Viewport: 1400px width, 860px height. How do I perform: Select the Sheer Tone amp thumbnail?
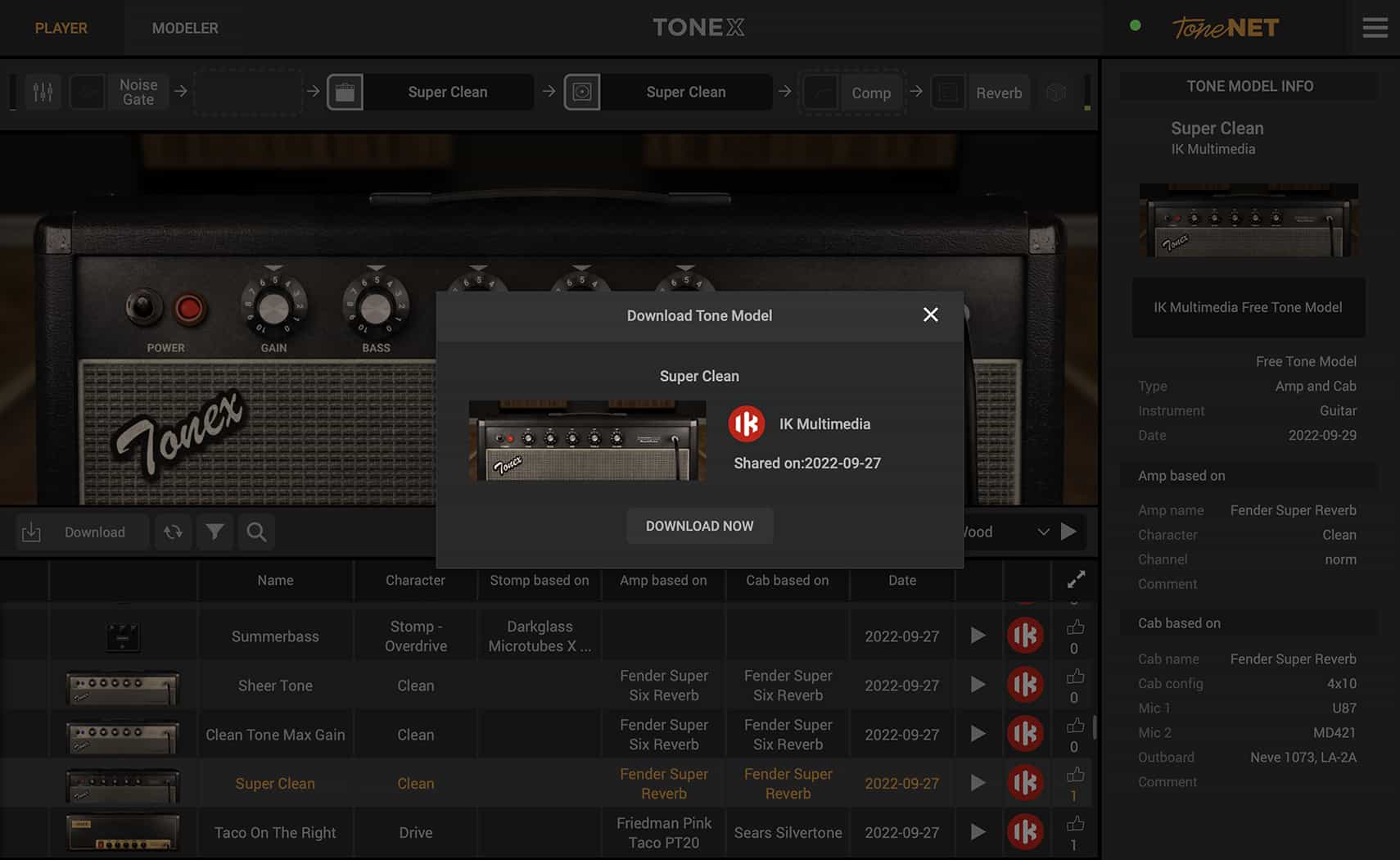coord(123,688)
